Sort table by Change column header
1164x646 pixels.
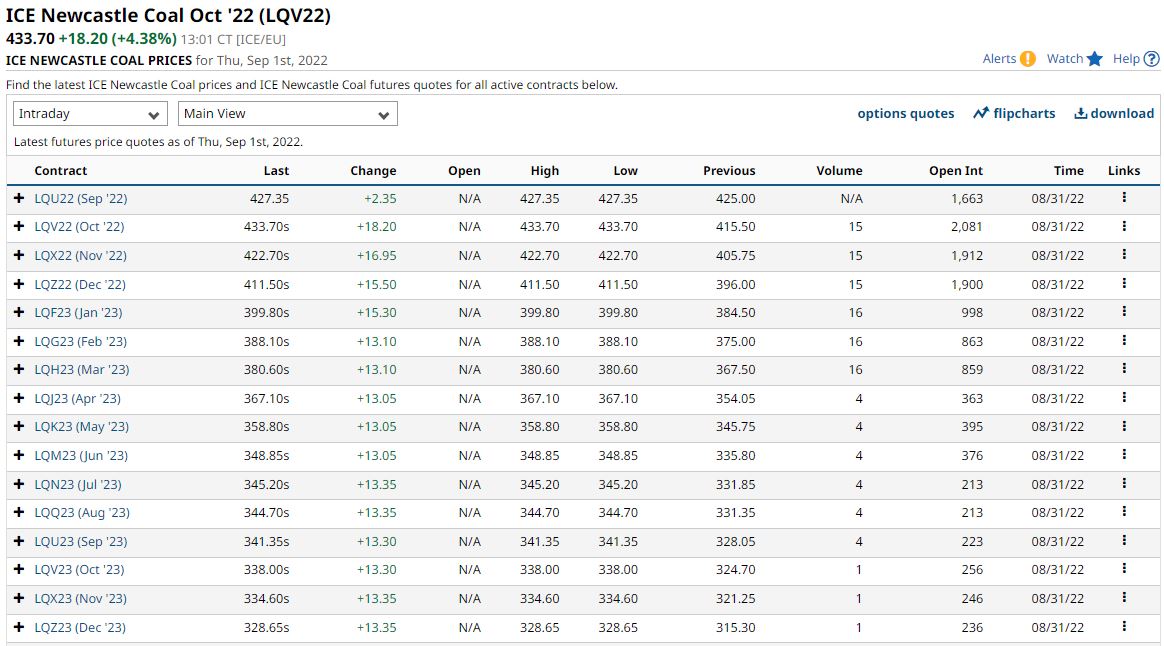tap(373, 171)
